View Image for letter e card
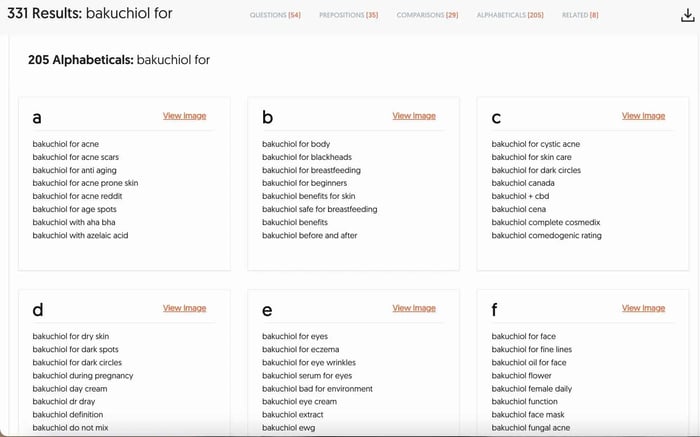This screenshot has height=437, width=700. click(x=414, y=308)
